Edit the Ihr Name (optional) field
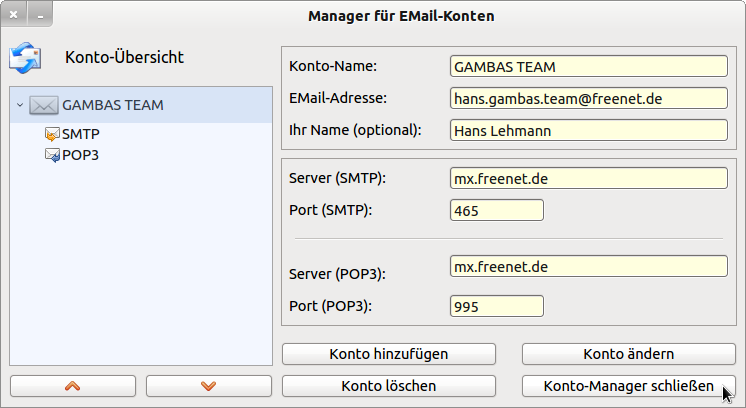The height and width of the screenshot is (408, 746). click(588, 130)
